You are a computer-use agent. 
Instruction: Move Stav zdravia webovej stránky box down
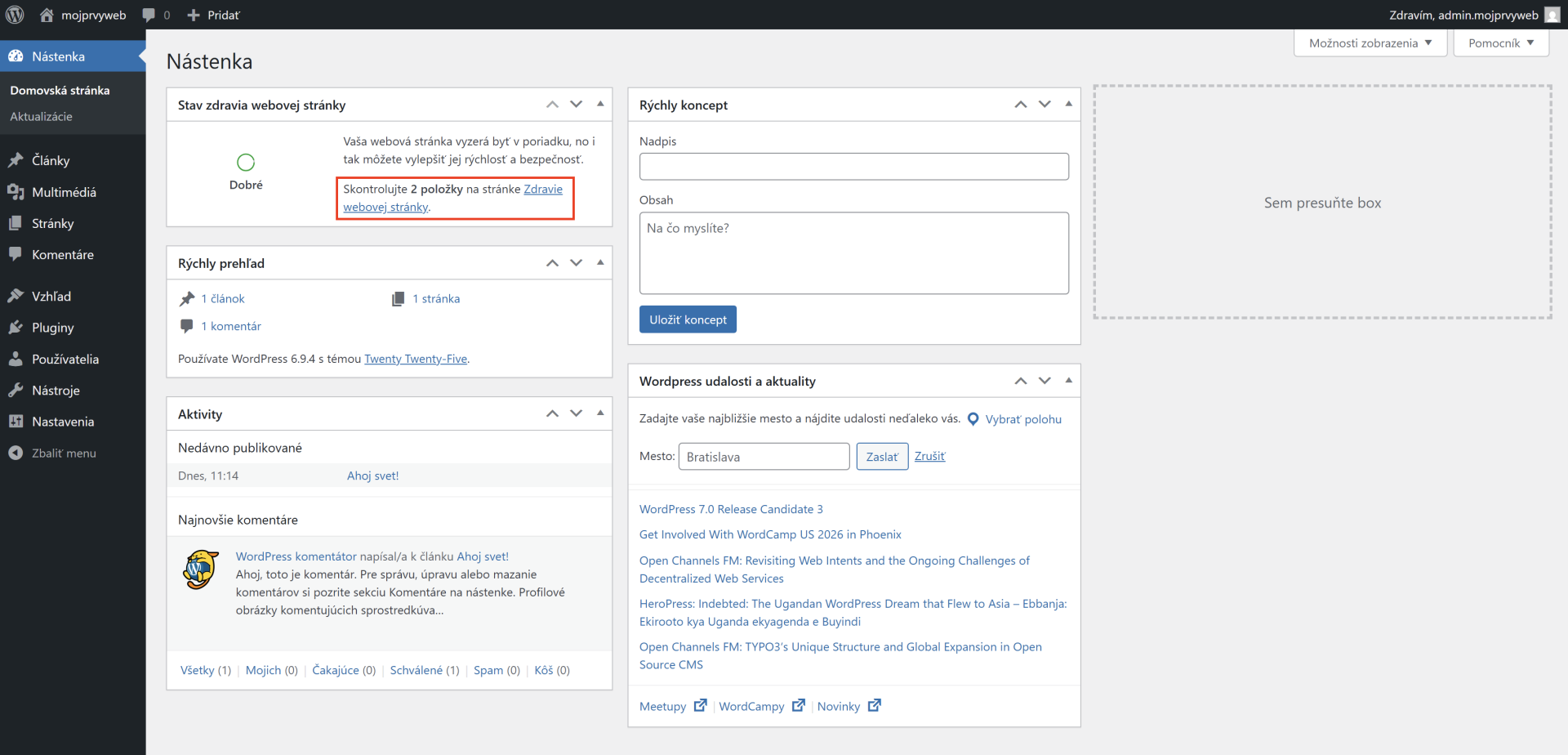(x=577, y=105)
